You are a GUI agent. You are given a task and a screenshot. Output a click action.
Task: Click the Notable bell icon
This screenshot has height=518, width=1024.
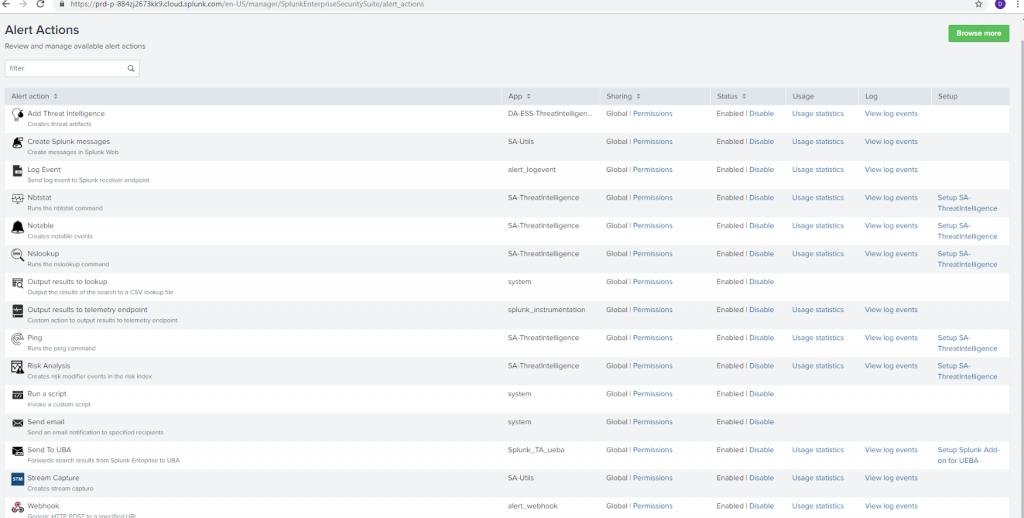(x=18, y=227)
